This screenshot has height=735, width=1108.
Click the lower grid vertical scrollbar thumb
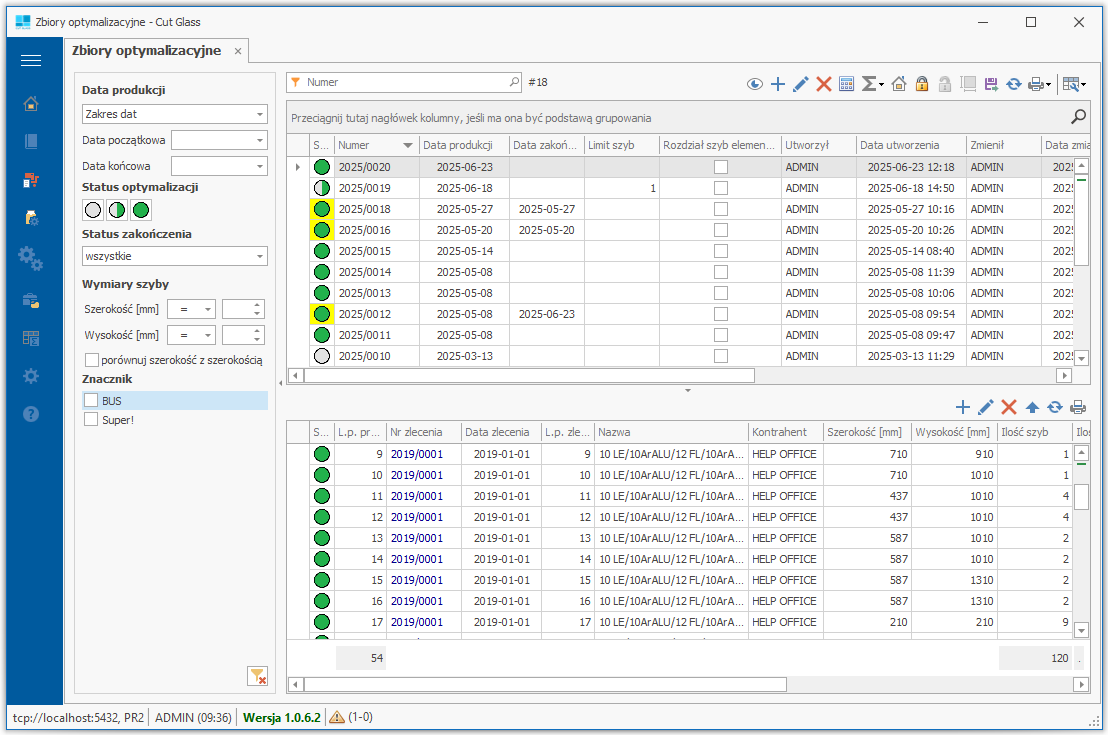[x=1081, y=497]
